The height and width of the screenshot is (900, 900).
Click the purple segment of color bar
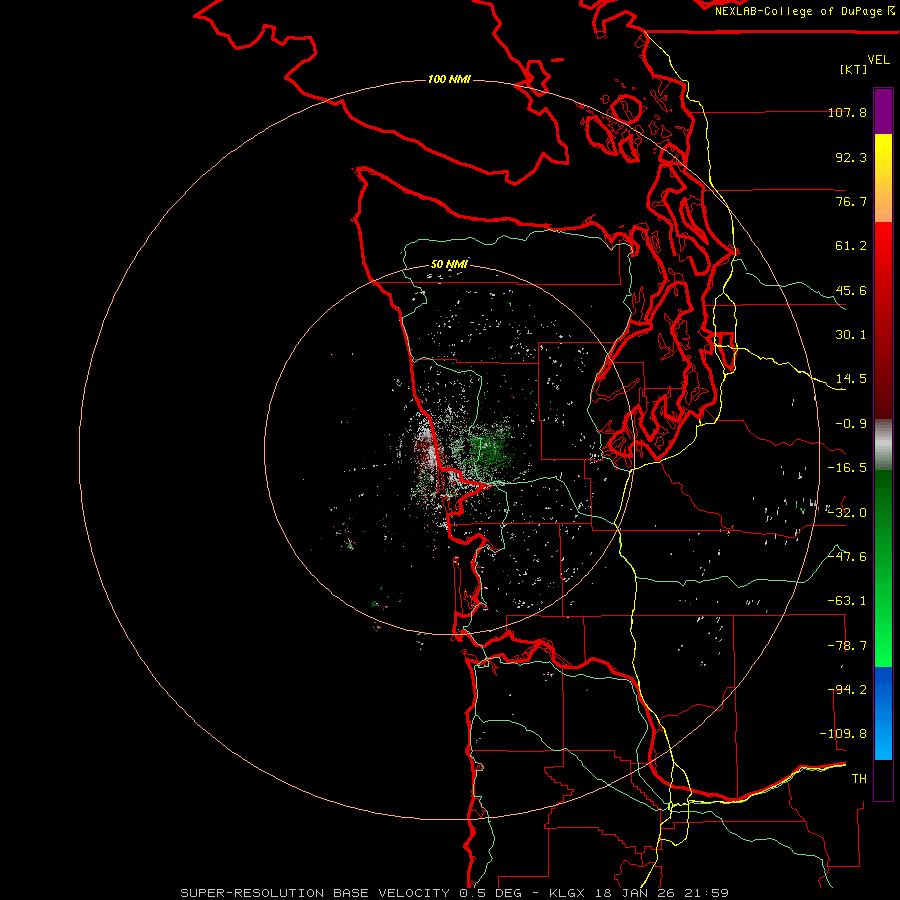point(883,111)
